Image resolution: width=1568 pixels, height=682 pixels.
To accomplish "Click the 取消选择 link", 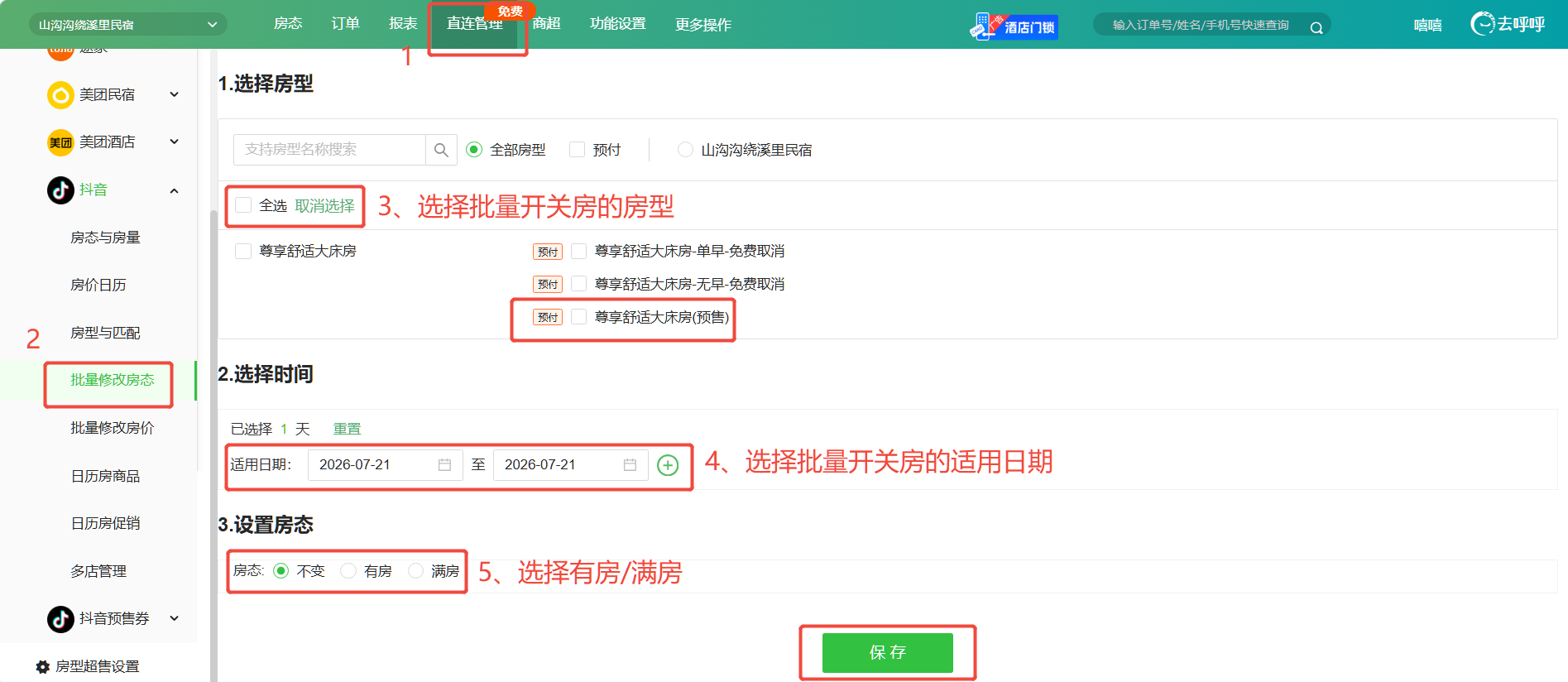I will (324, 206).
